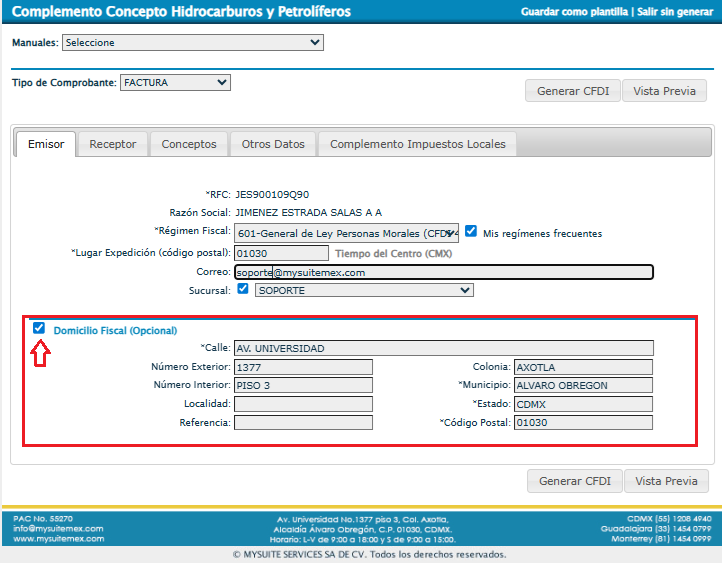
Task: Click the empty Localidad field
Action: [303, 404]
